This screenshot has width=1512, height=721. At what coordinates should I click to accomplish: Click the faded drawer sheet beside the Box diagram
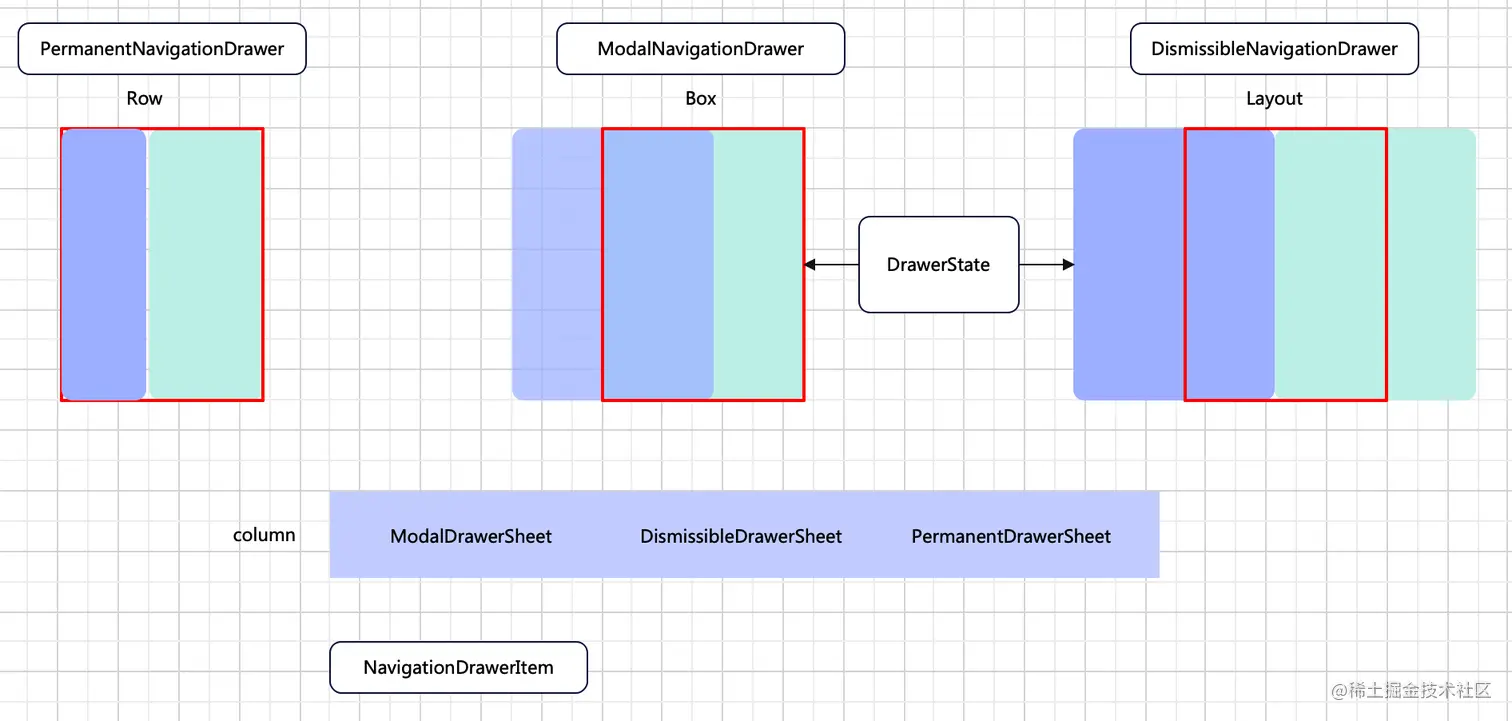click(555, 264)
